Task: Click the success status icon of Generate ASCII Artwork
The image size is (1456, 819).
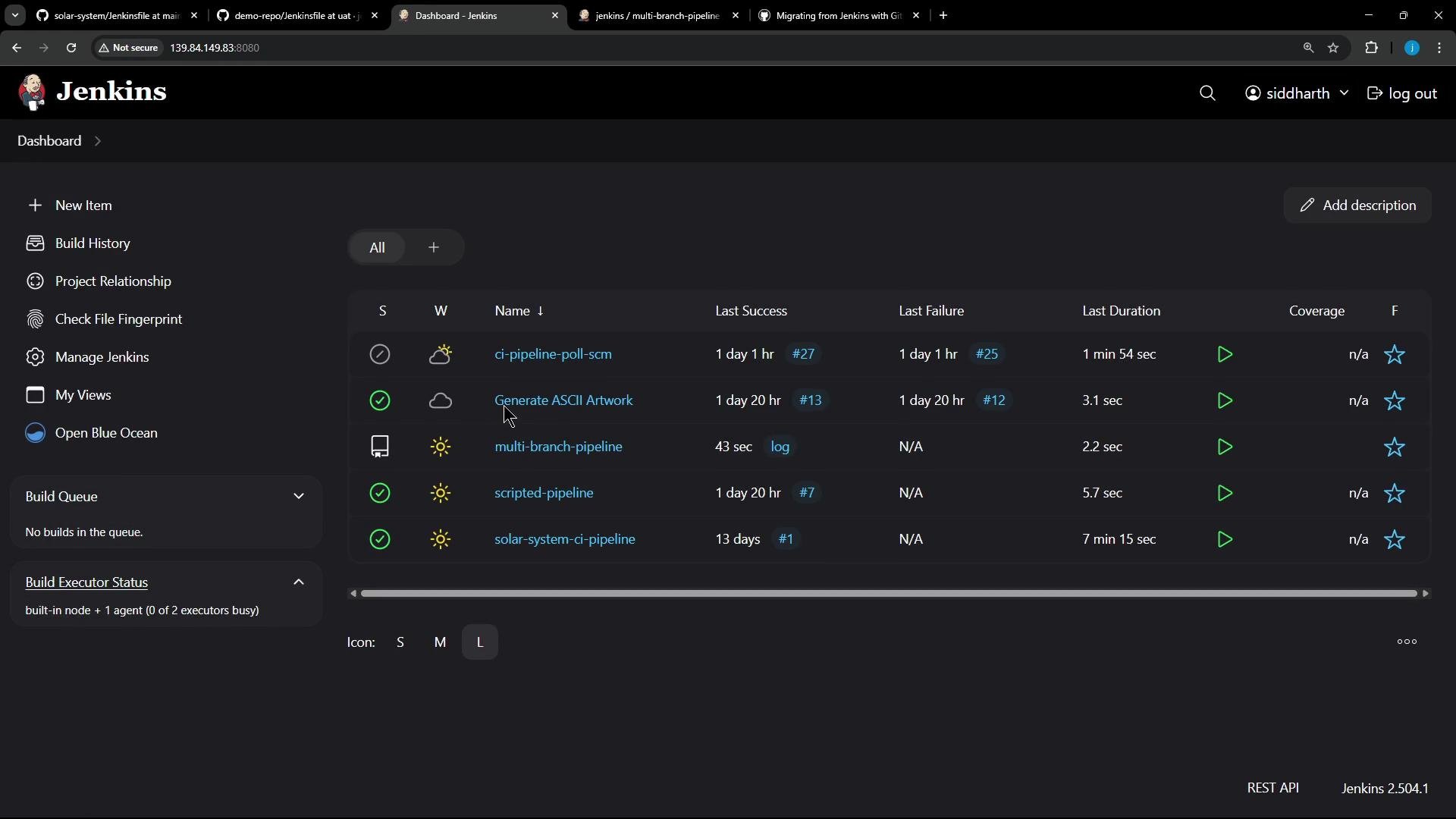Action: tap(380, 400)
